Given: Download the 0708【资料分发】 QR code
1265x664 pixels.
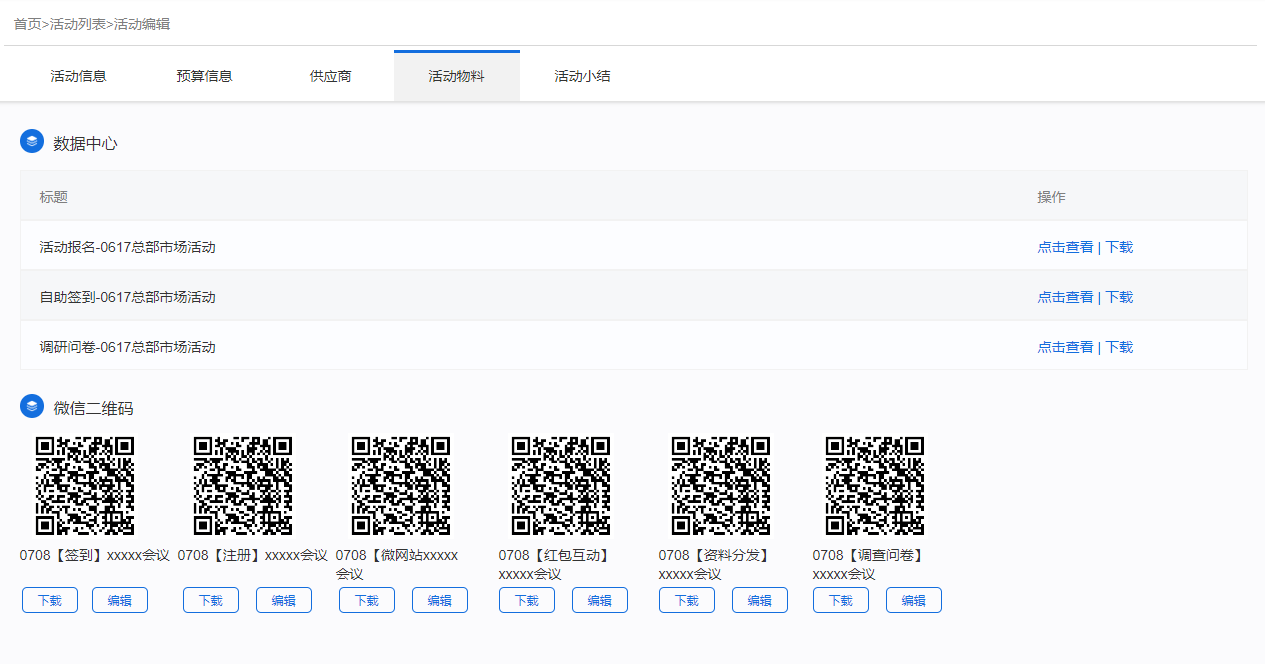Looking at the screenshot, I should point(687,600).
